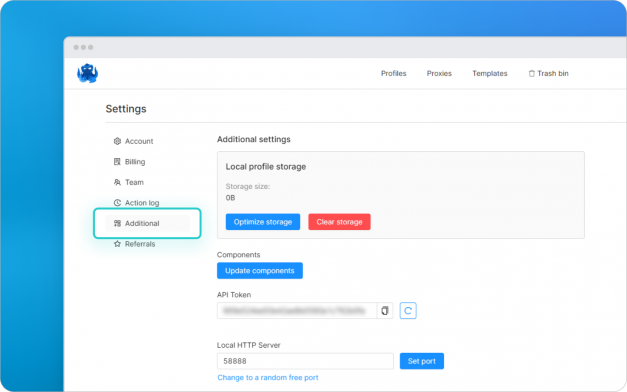This screenshot has height=392, width=627.
Task: Click the Account gear icon
Action: pos(117,141)
